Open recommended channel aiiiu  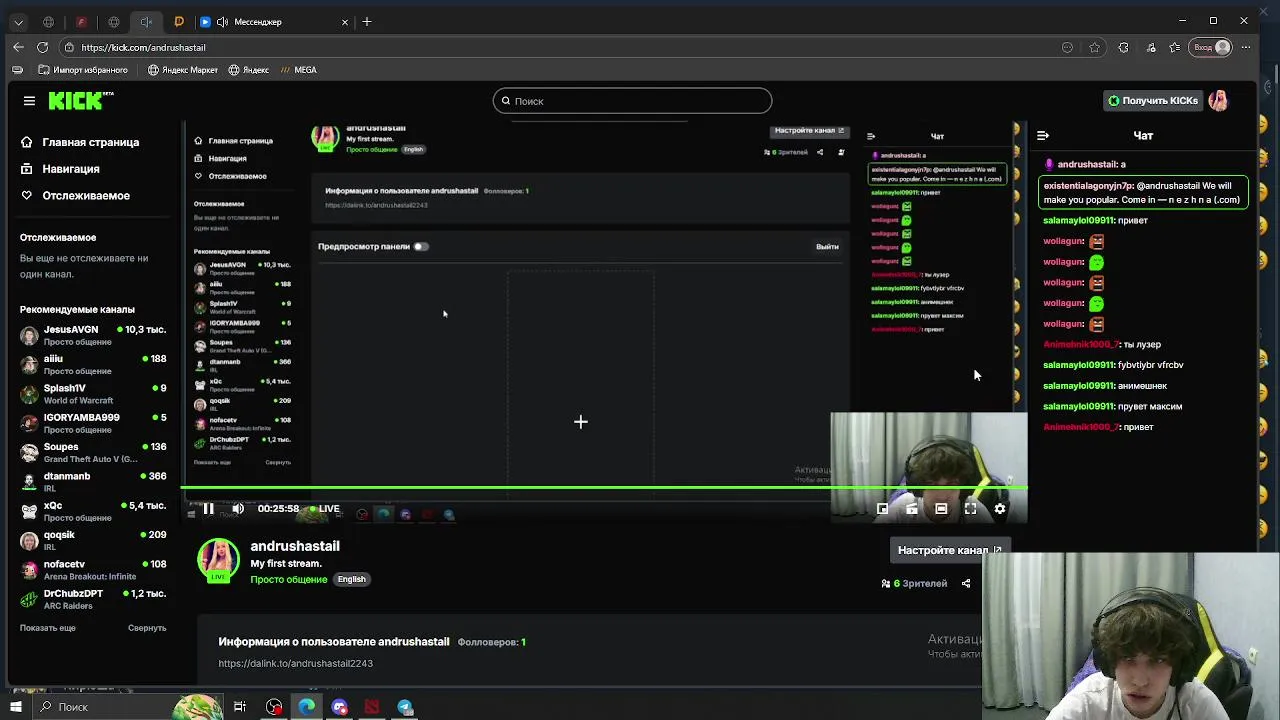pos(93,364)
